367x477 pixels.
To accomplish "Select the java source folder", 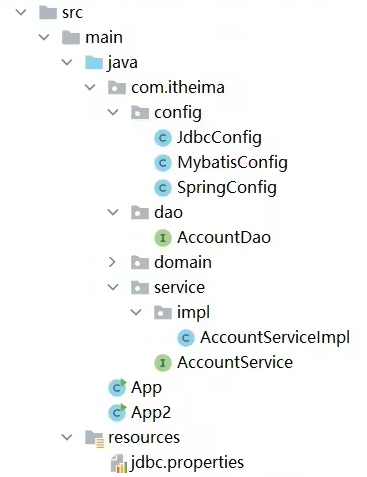I will pos(122,63).
